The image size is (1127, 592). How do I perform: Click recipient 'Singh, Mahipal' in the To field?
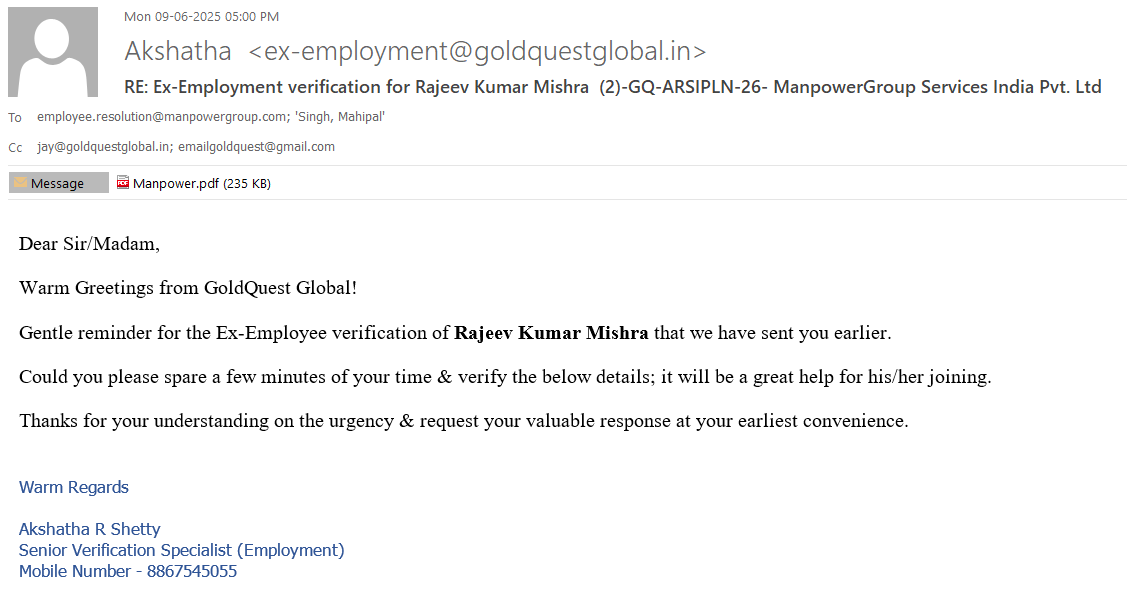tap(340, 117)
